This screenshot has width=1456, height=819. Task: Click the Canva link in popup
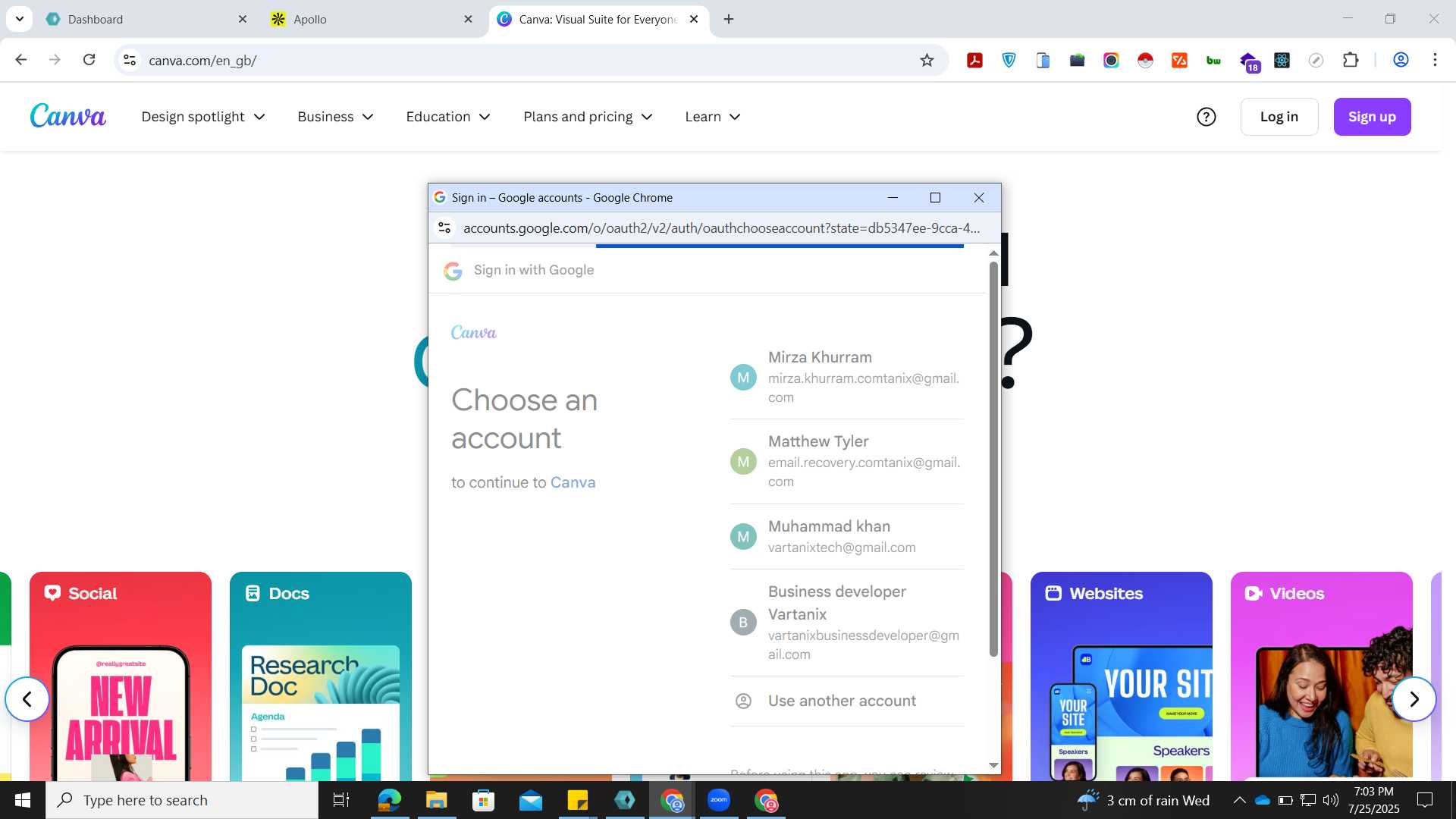click(x=573, y=482)
